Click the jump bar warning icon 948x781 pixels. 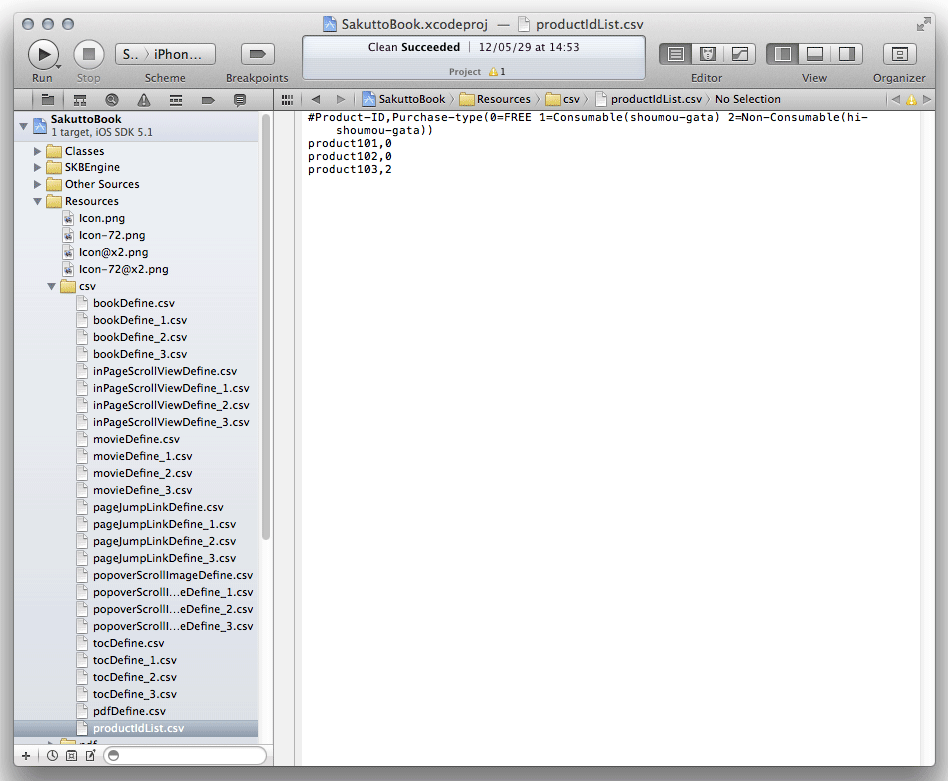click(x=911, y=100)
